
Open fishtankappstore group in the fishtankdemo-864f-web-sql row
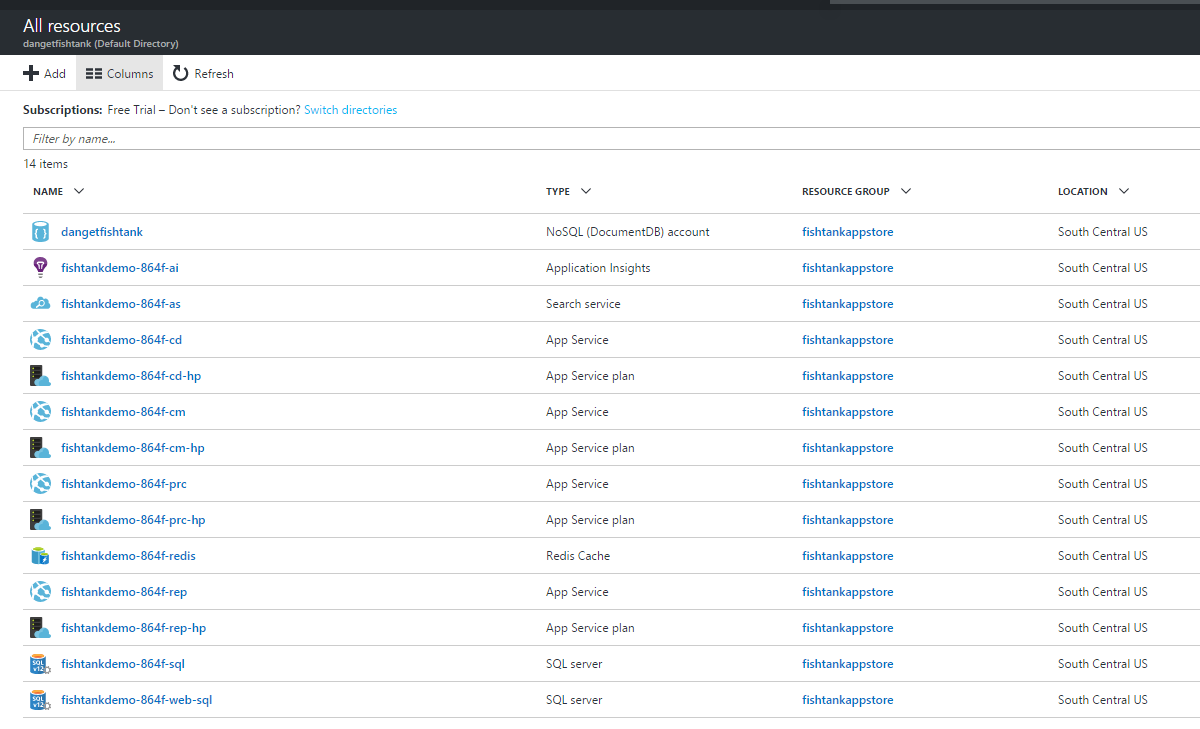pyautogui.click(x=848, y=700)
